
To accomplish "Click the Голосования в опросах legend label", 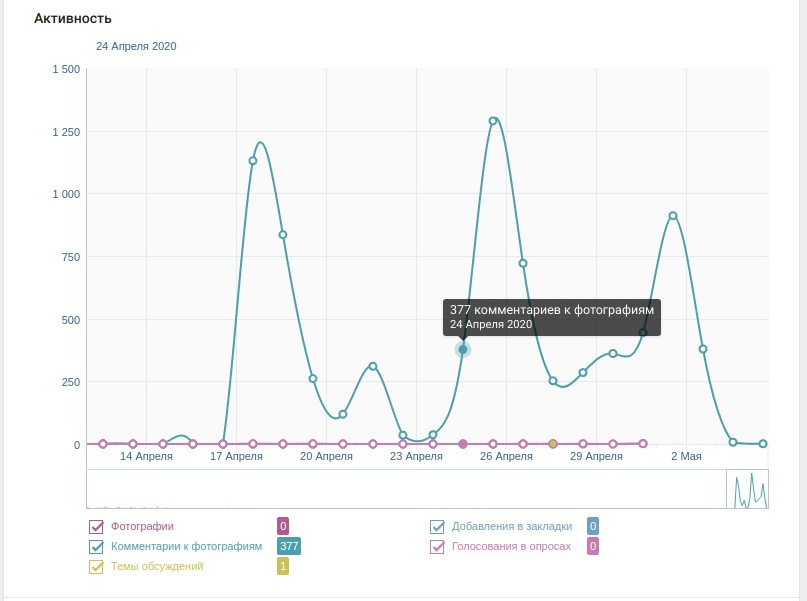I will point(511,547).
